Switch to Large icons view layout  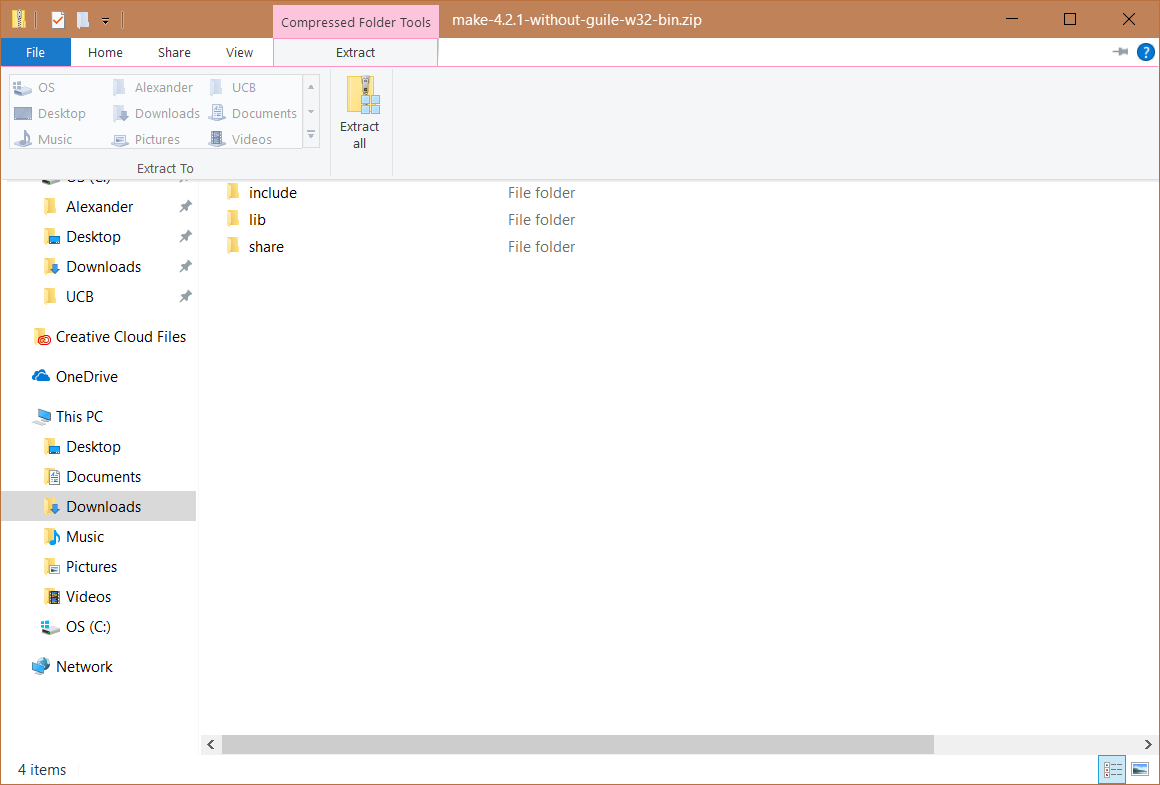tap(1139, 769)
